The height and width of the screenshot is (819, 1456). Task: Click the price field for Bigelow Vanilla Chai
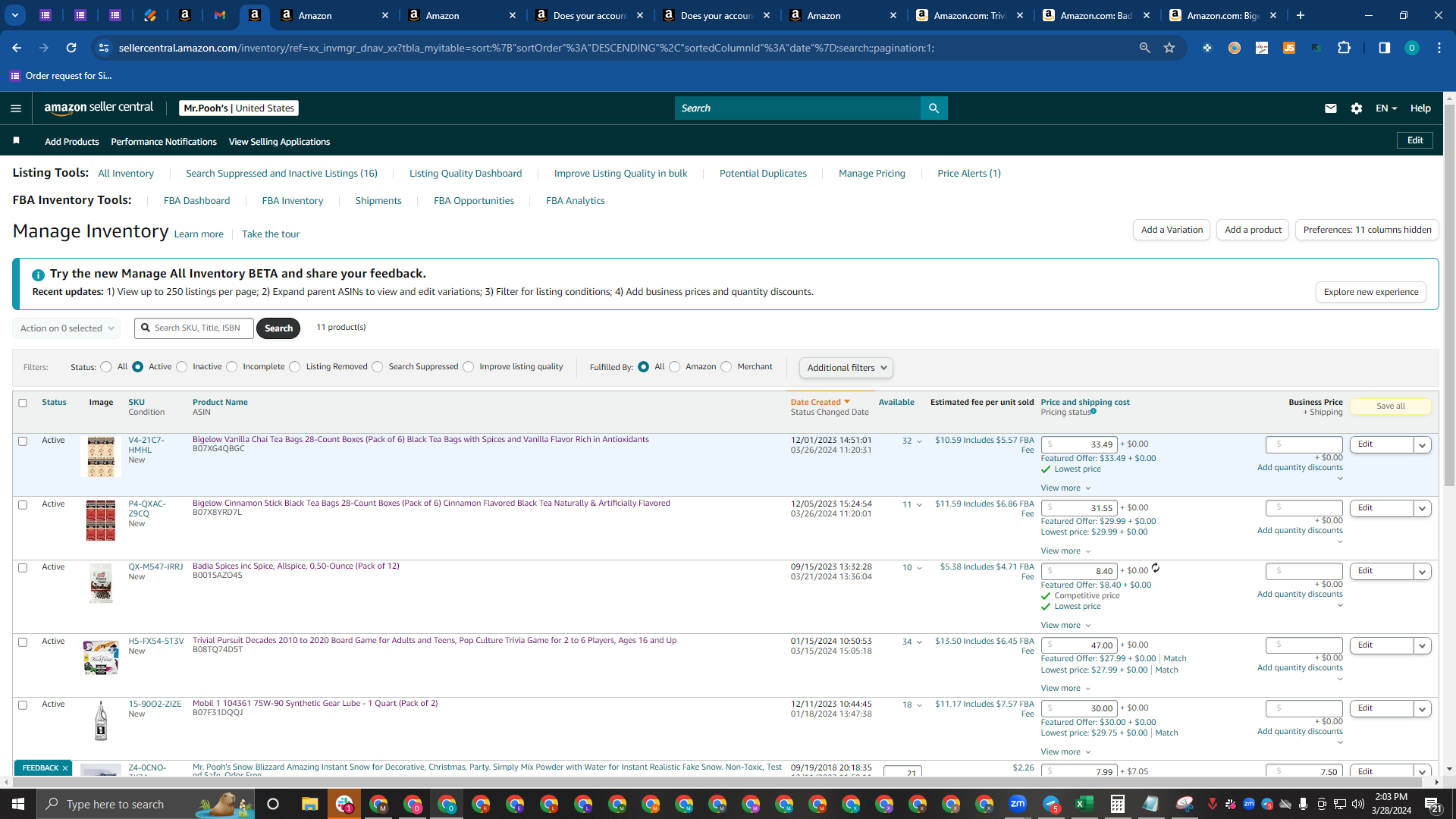(1078, 444)
